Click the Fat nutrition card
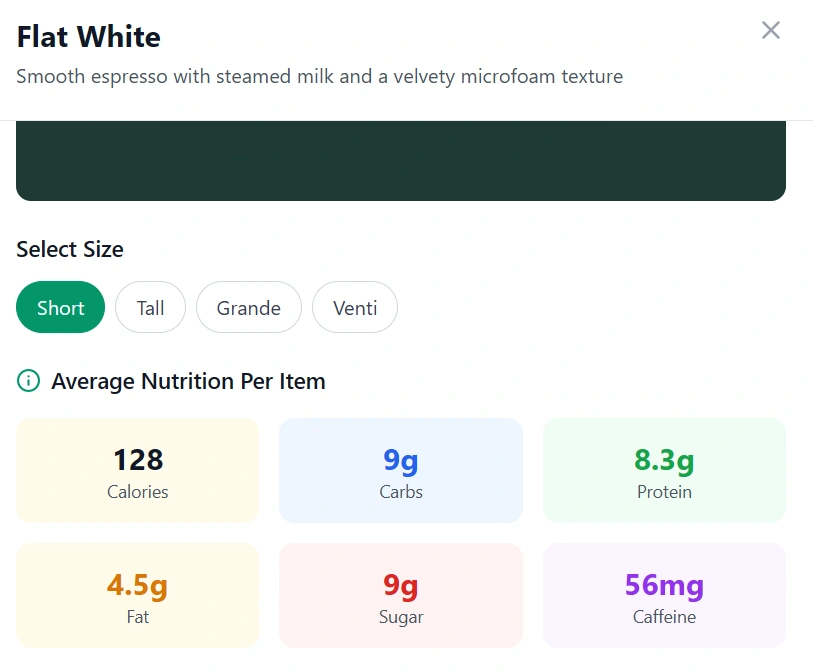 point(137,595)
